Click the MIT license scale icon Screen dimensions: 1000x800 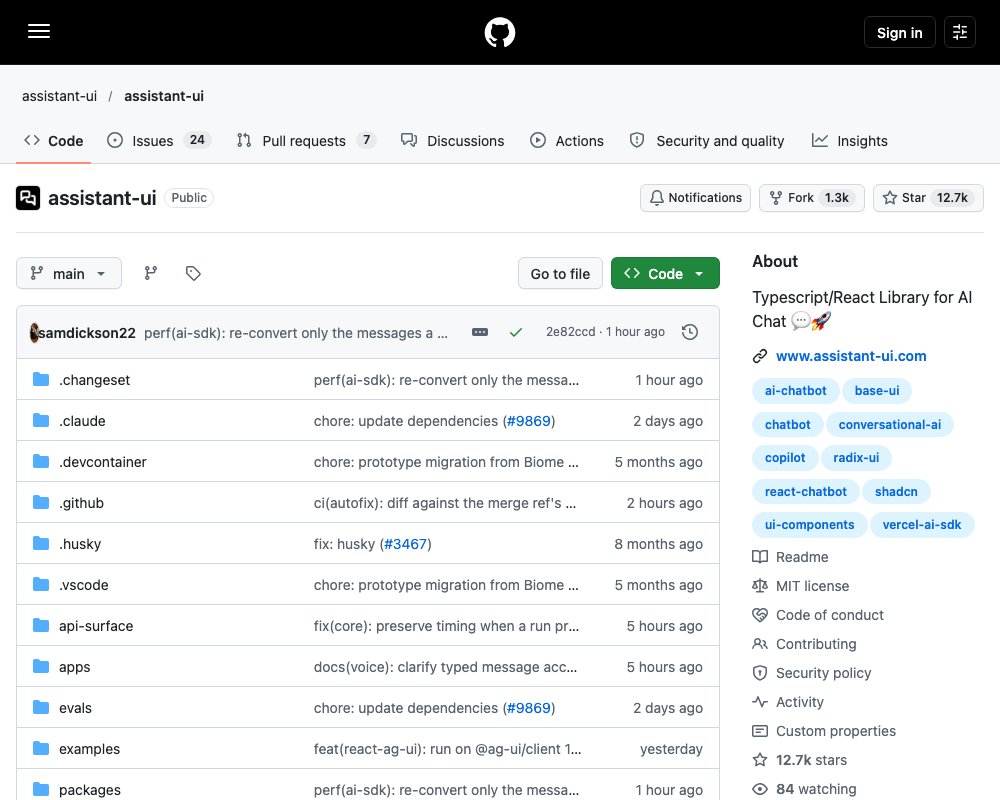(760, 586)
